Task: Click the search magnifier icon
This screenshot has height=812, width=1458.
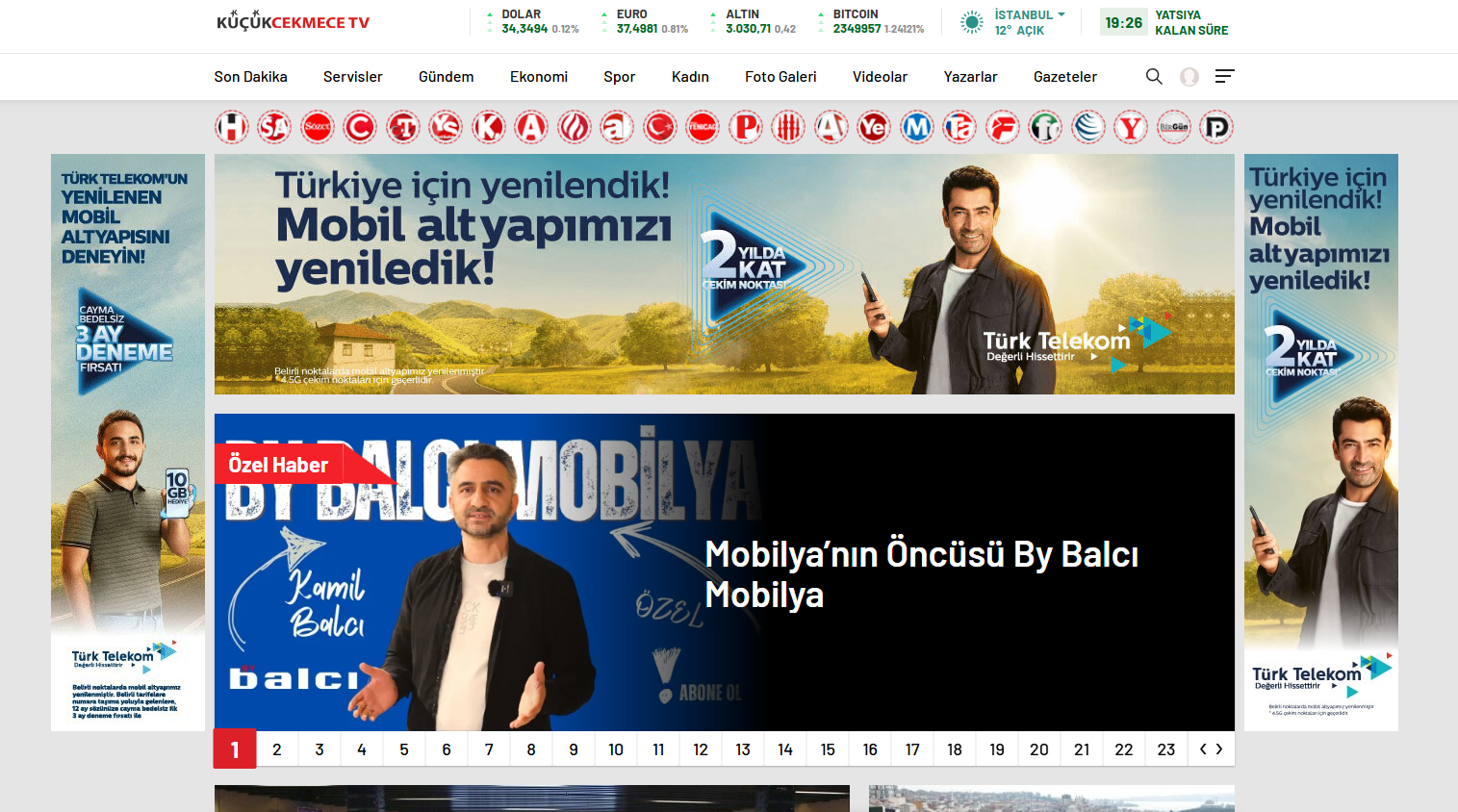Action: point(1154,76)
